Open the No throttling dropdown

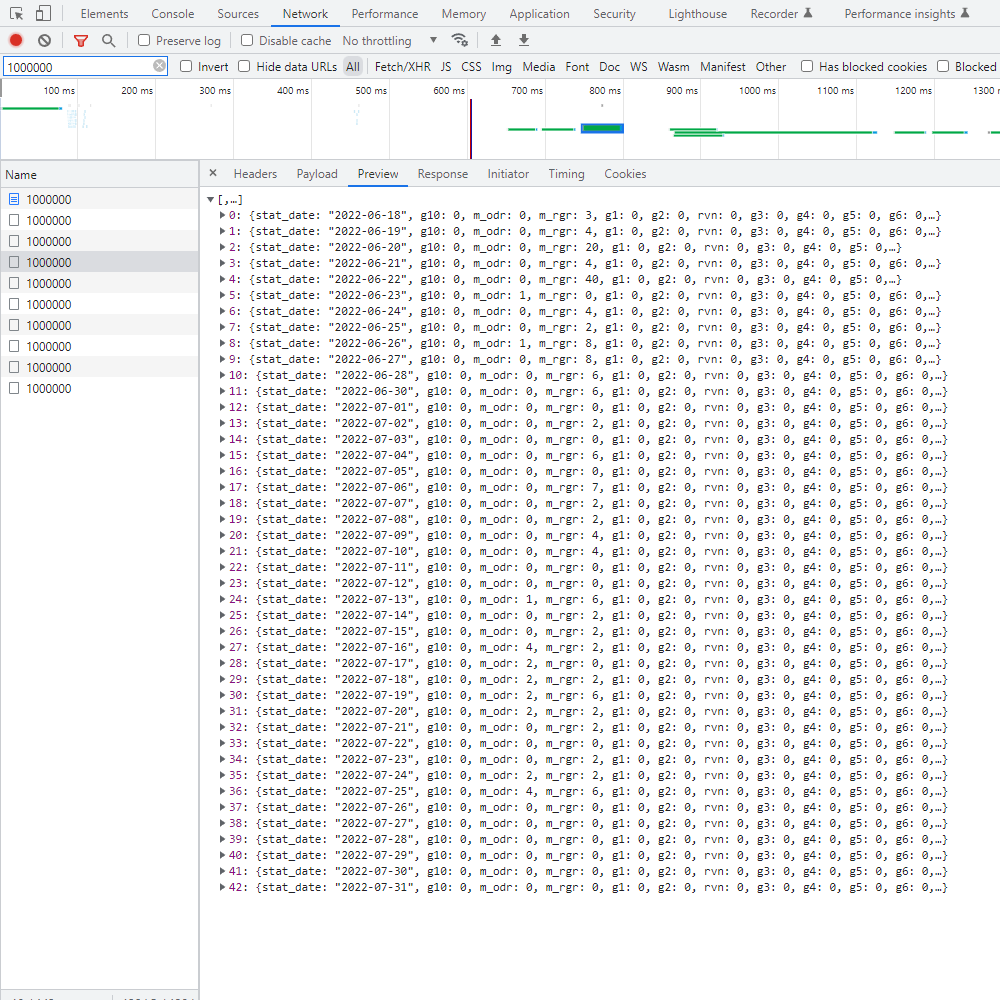click(x=390, y=41)
